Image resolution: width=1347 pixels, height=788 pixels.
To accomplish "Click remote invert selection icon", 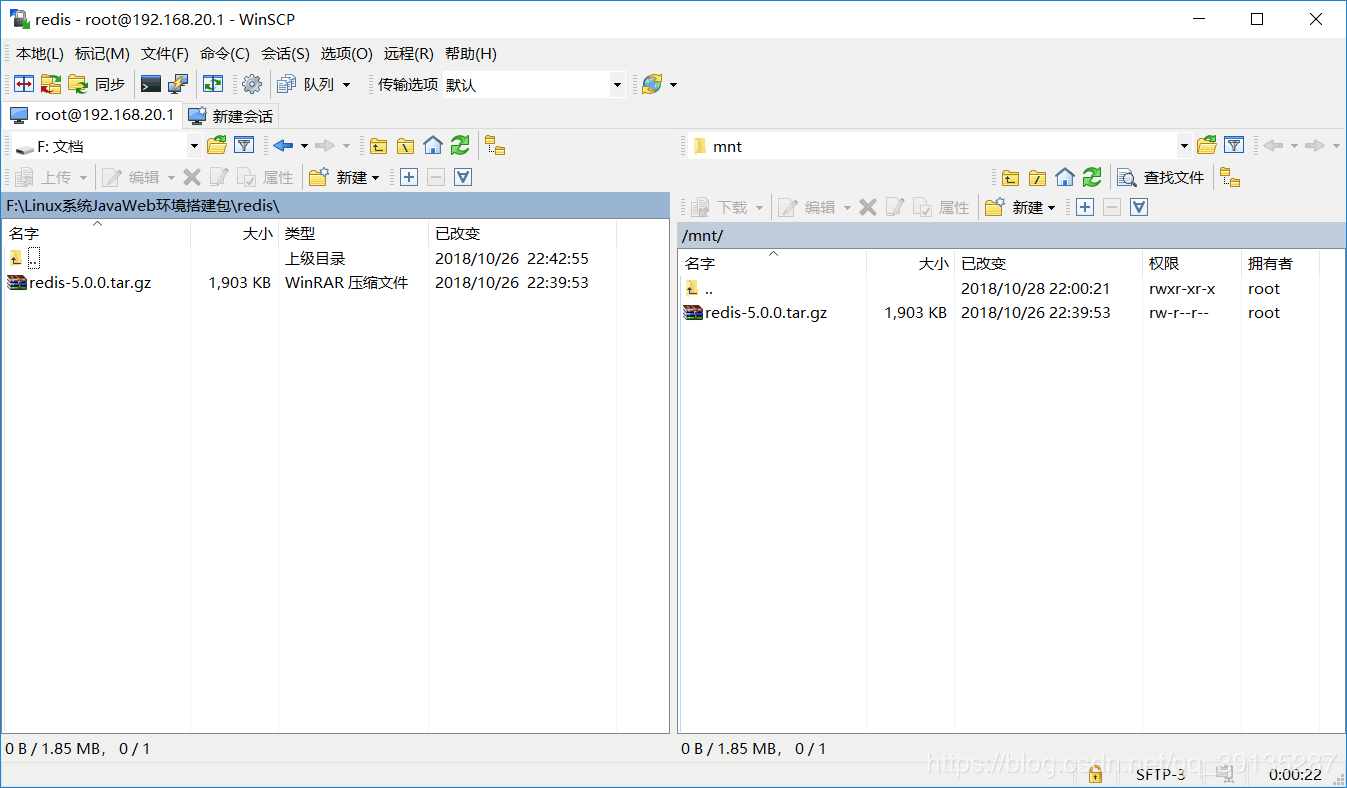I will [1138, 207].
